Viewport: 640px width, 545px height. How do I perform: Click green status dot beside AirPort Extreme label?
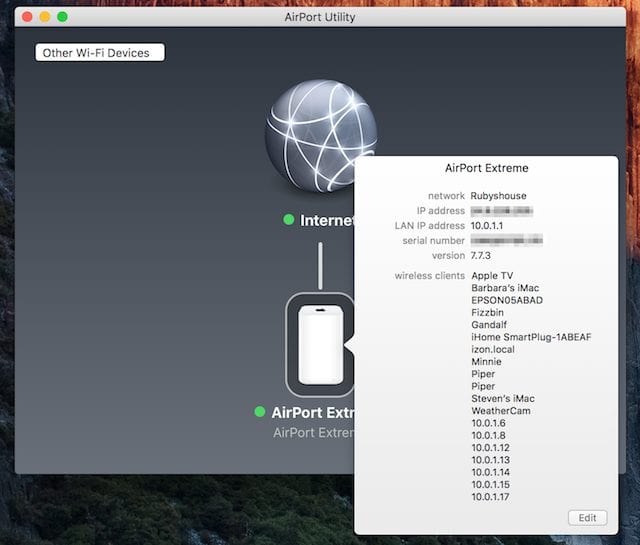pyautogui.click(x=260, y=412)
